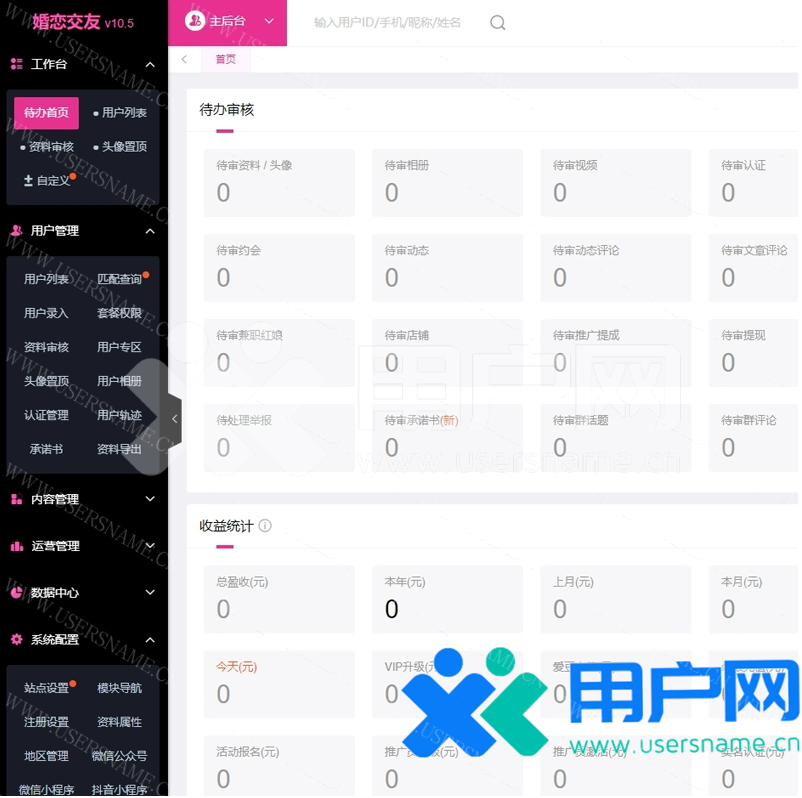Open 认证管理 menu item
802x798 pixels.
coord(47,415)
